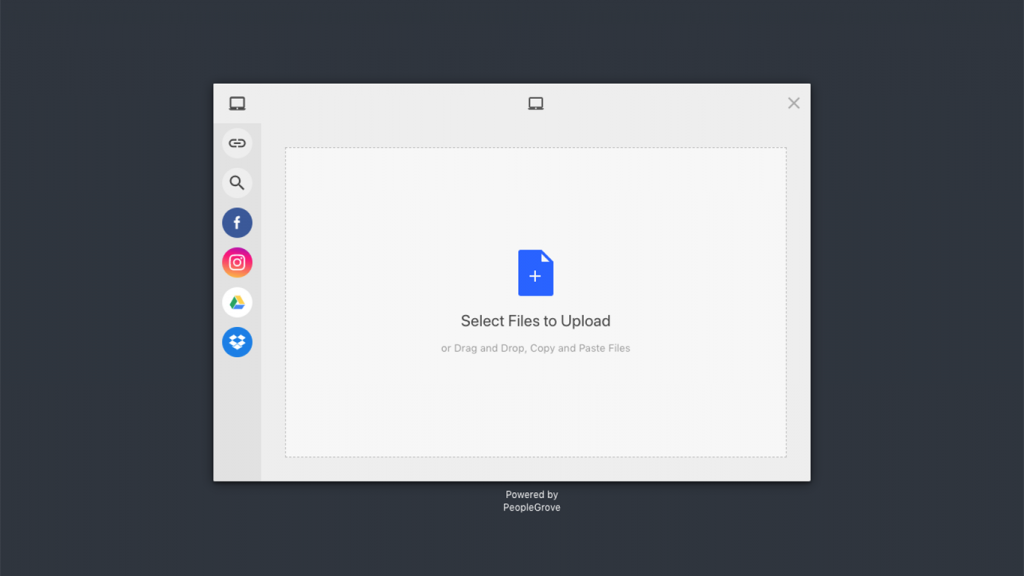
Task: Open the Web Search source
Action: pyautogui.click(x=237, y=183)
